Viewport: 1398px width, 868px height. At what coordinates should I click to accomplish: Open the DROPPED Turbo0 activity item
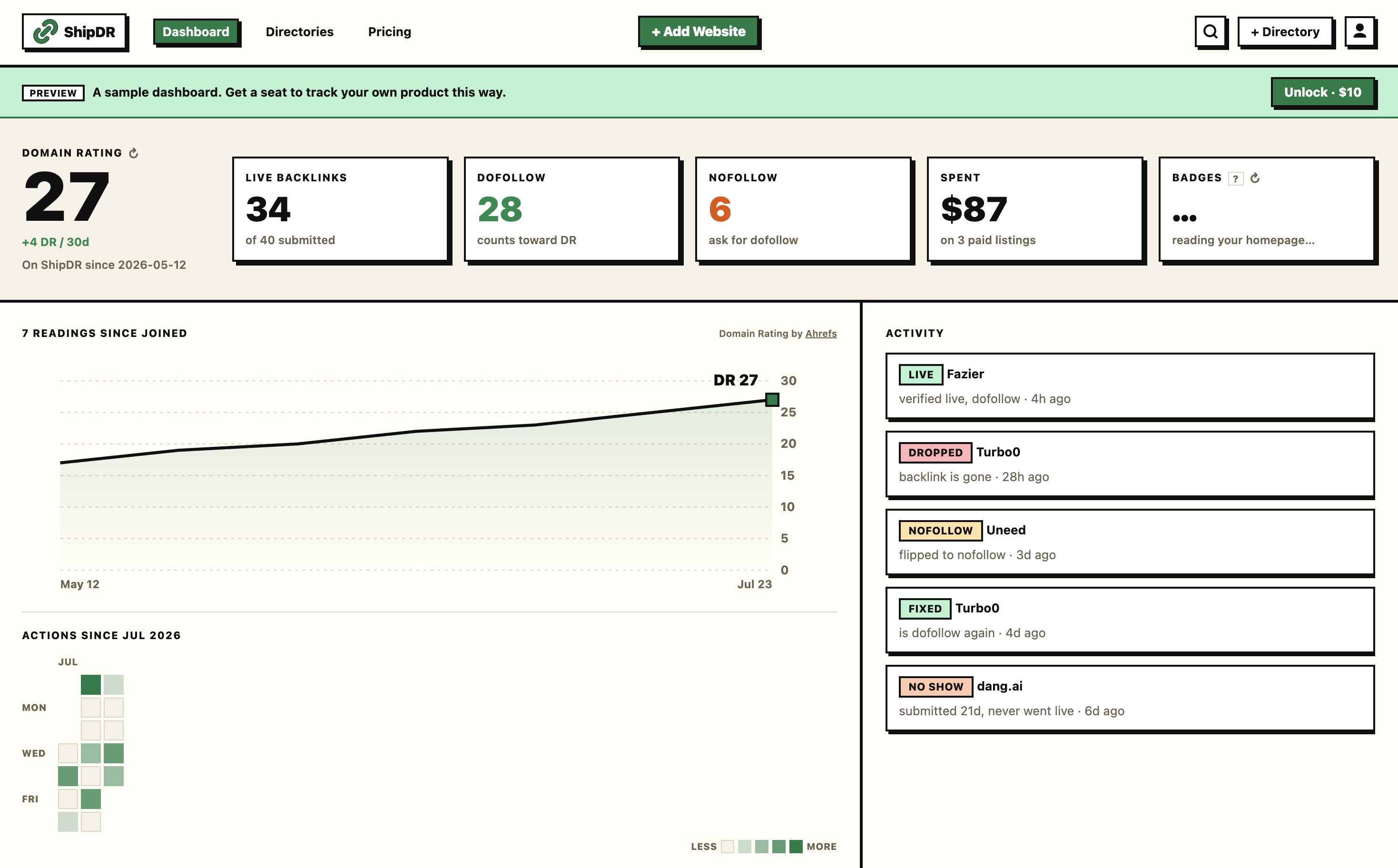1130,464
